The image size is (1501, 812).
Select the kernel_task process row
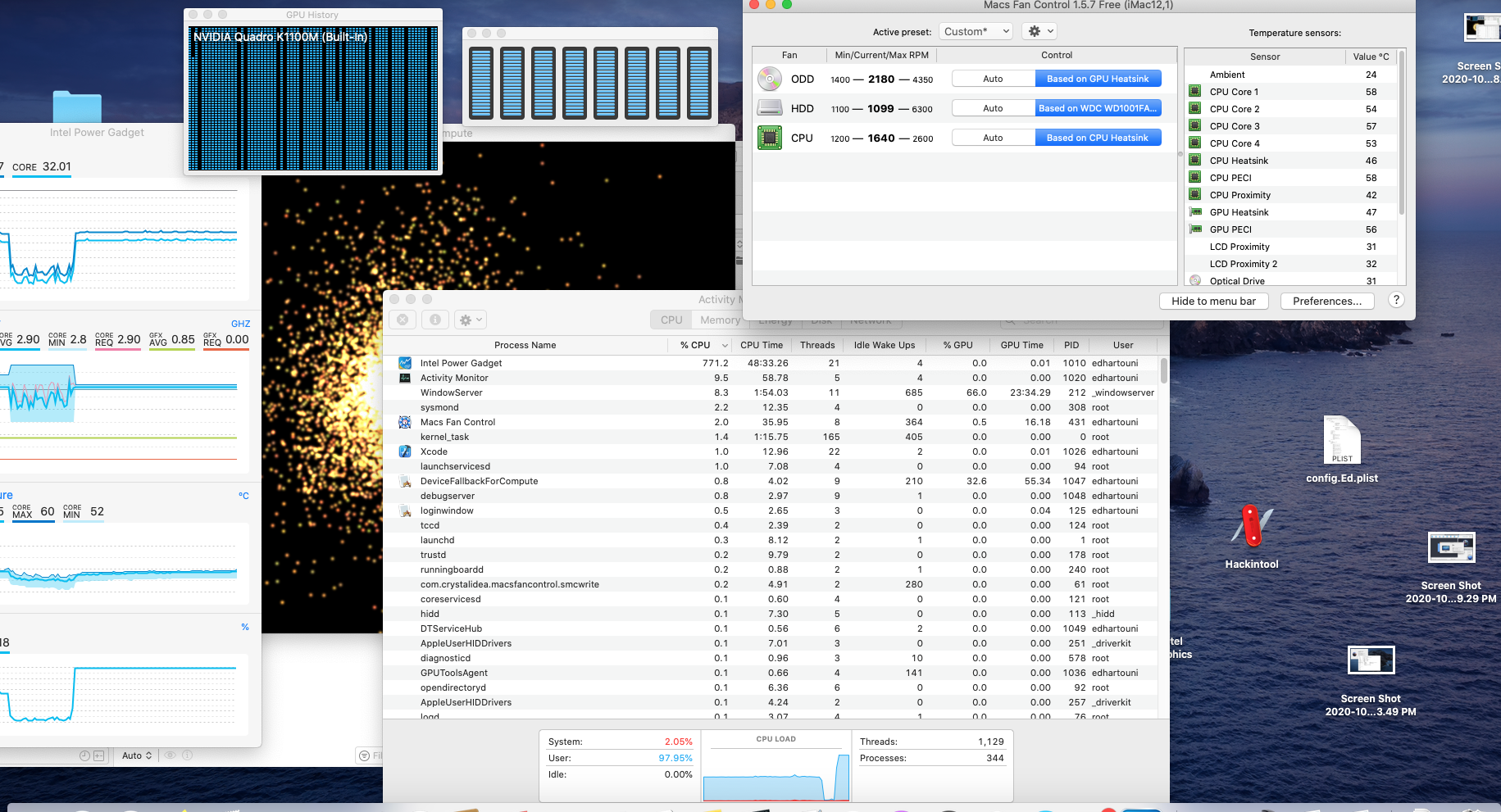pyautogui.click(x=771, y=437)
